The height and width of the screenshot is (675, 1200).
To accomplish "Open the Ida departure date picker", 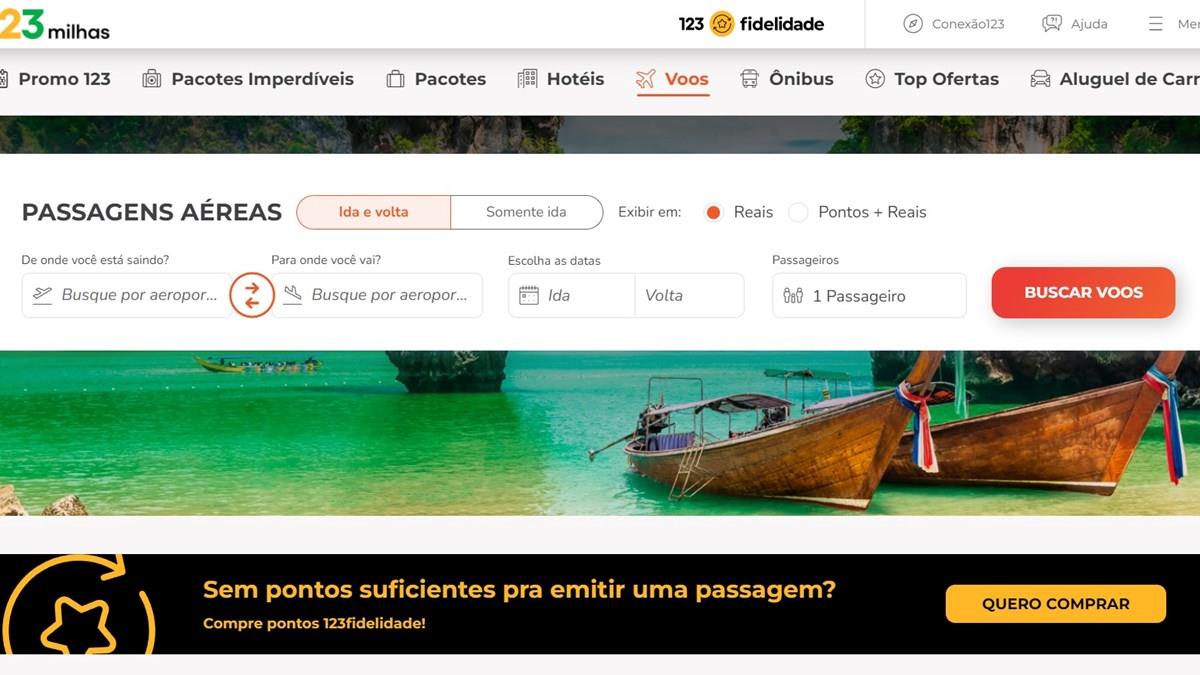I will [571, 296].
